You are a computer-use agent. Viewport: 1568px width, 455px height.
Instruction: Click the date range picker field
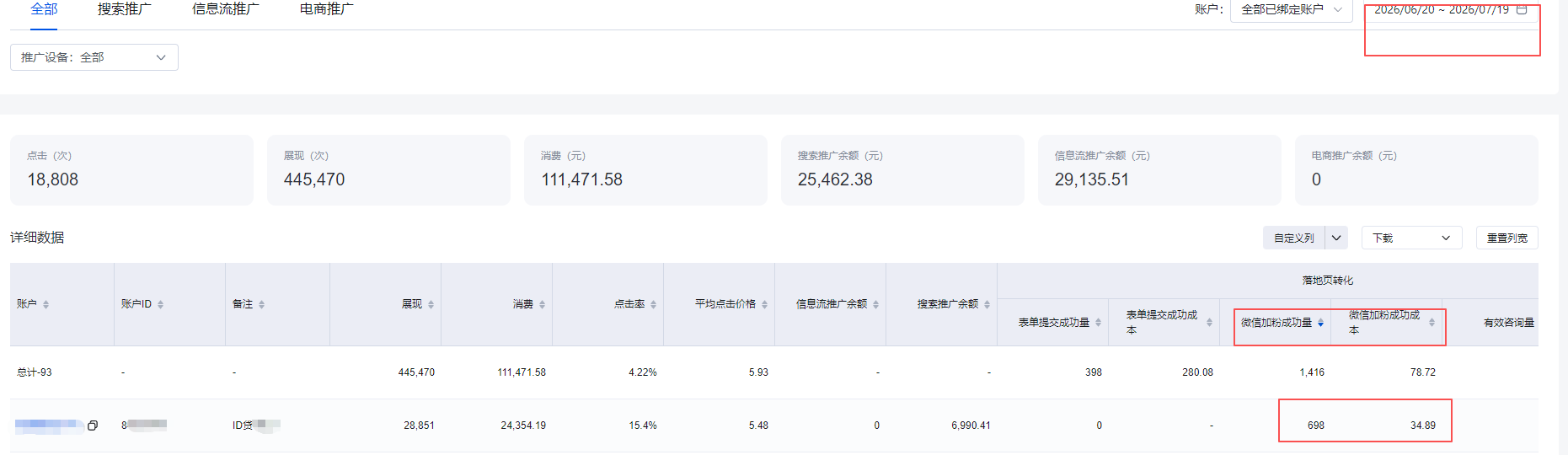click(1451, 10)
